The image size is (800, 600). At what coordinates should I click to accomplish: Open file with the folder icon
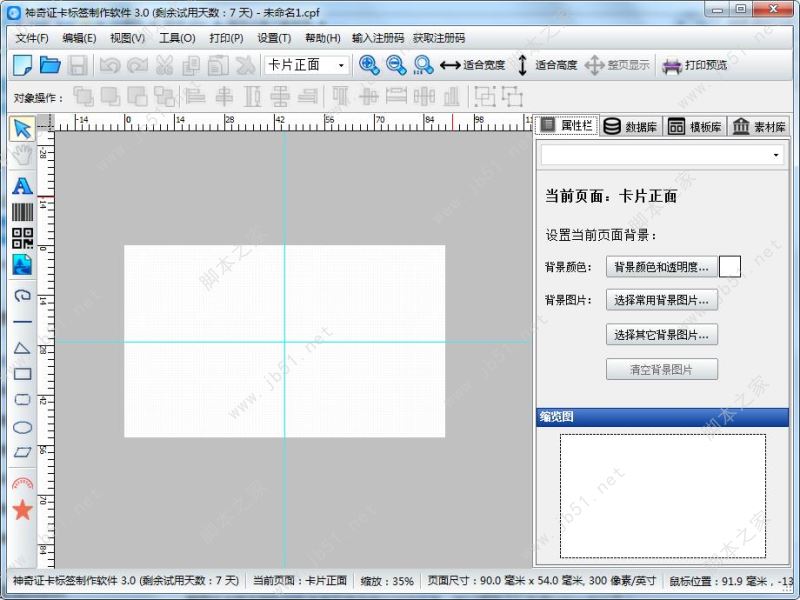(50, 65)
